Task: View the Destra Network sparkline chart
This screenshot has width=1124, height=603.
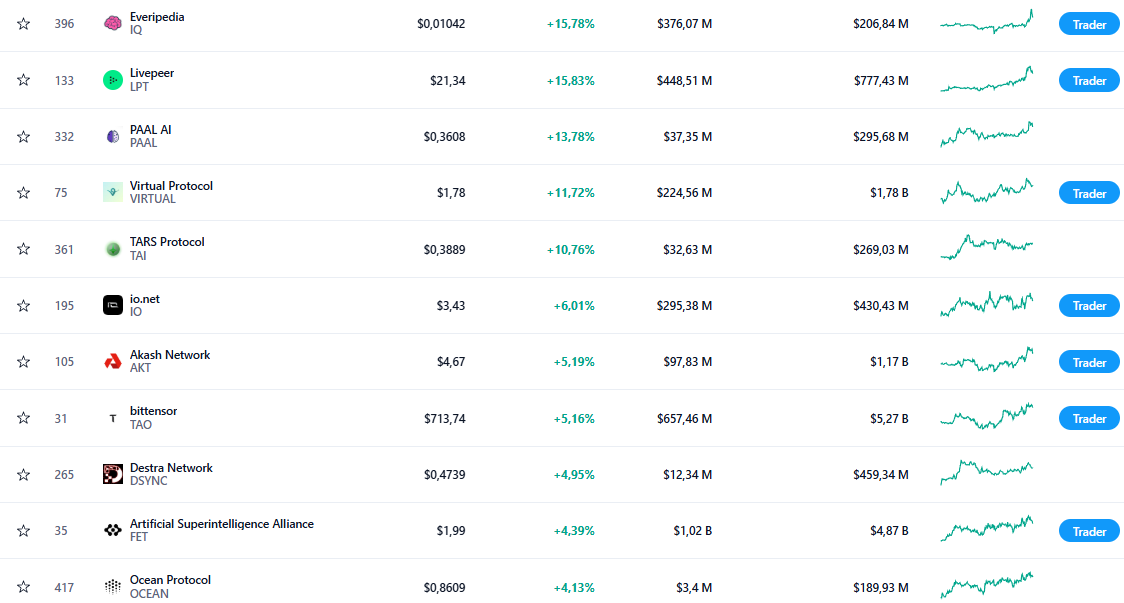Action: click(x=987, y=474)
